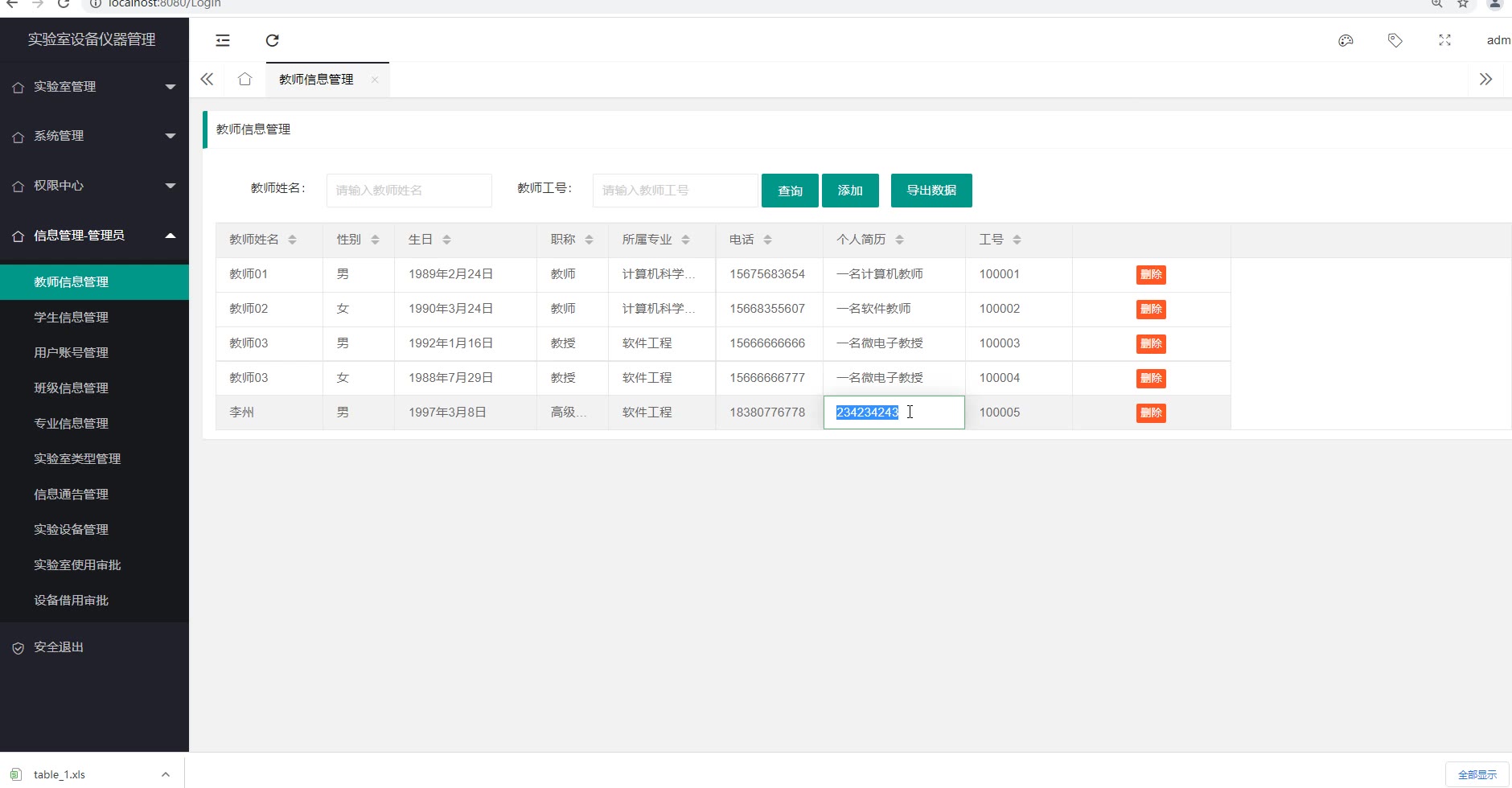Click the 导出数据 export button
Screen dimensions: 1512x788
coord(931,191)
